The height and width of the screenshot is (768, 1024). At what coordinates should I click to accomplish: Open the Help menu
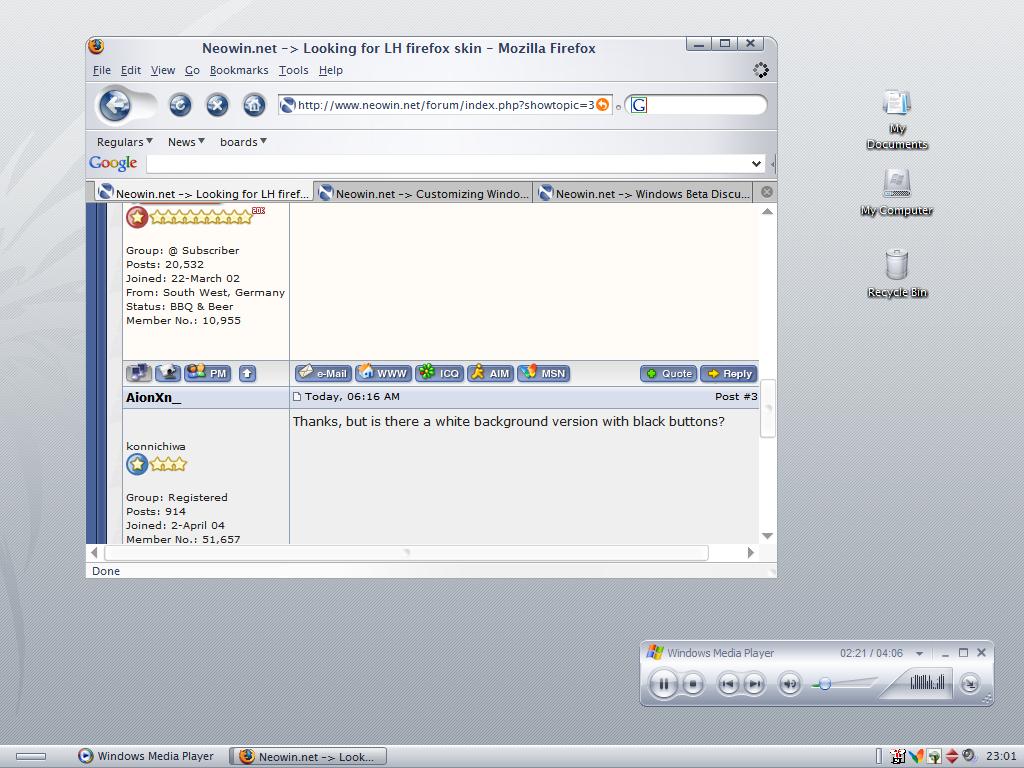[330, 70]
